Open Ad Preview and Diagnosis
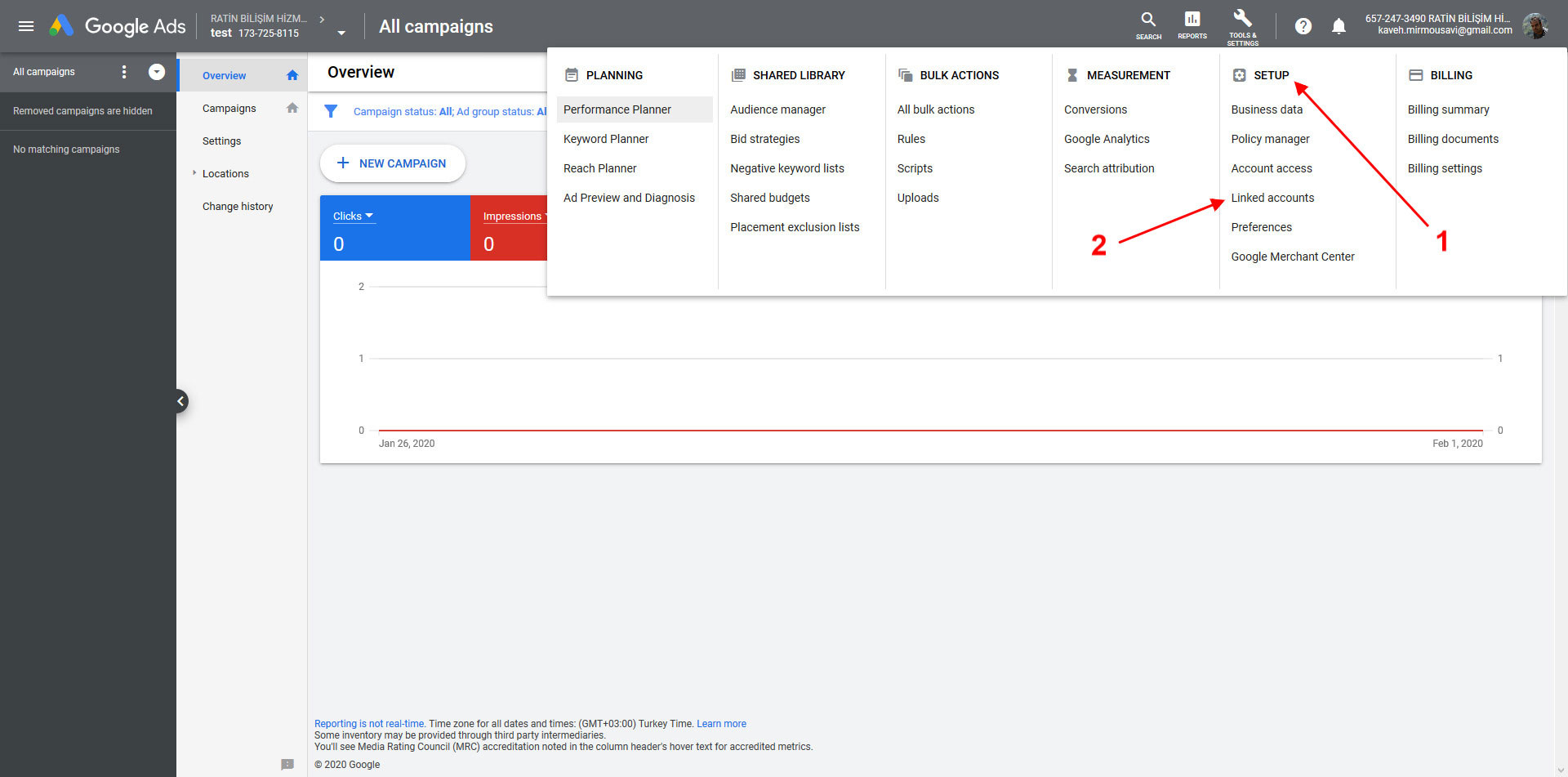 point(629,198)
